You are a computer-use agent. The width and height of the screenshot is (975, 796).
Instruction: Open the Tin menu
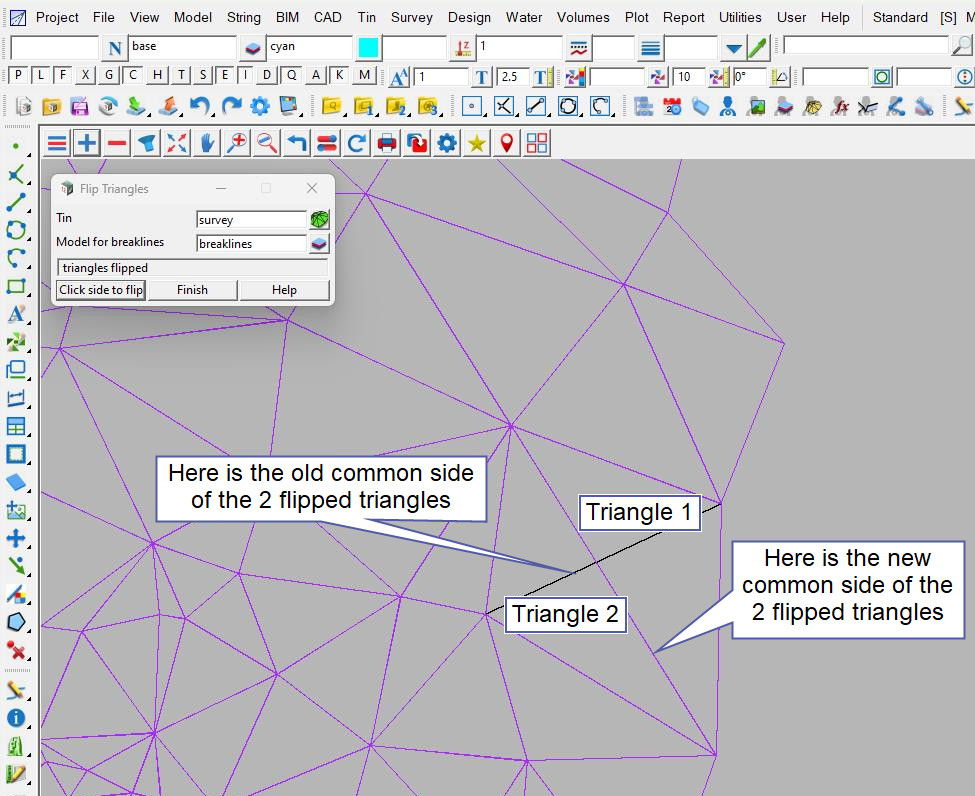click(x=367, y=17)
